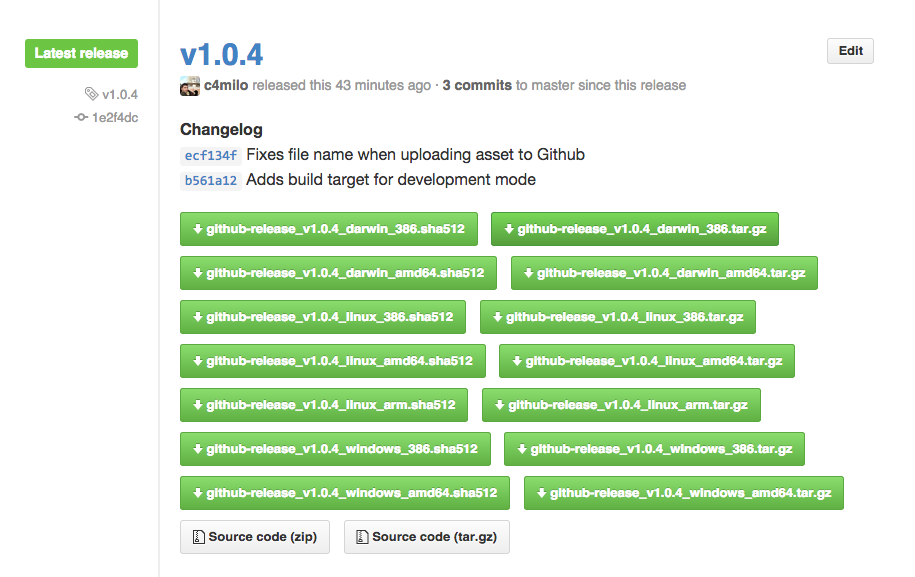Open commit ecf134f from the changelog
The width and height of the screenshot is (915, 577).
pos(210,155)
